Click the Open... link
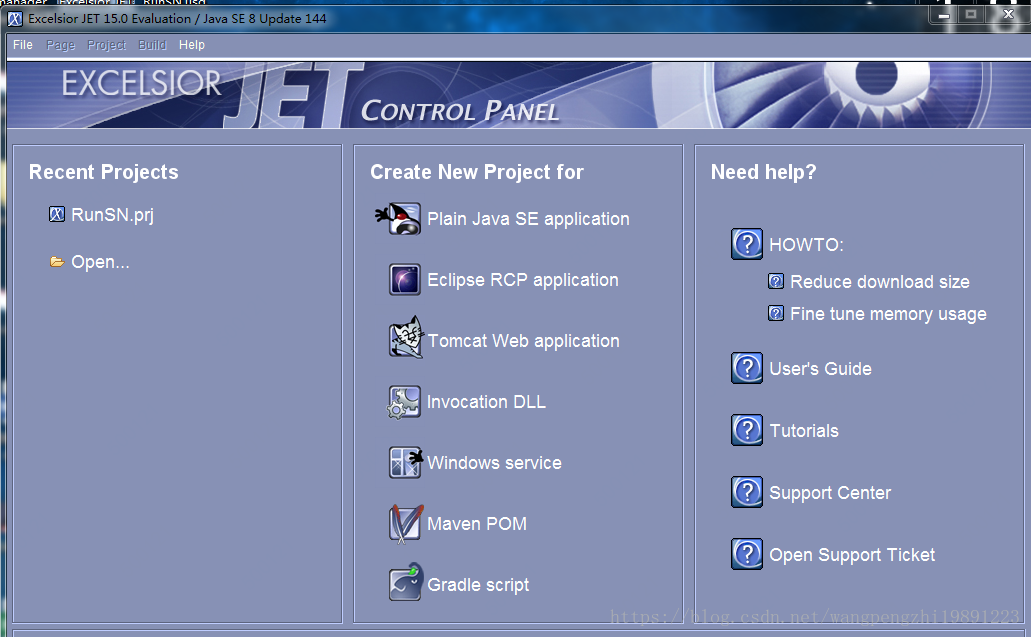The height and width of the screenshot is (637, 1031). click(100, 262)
